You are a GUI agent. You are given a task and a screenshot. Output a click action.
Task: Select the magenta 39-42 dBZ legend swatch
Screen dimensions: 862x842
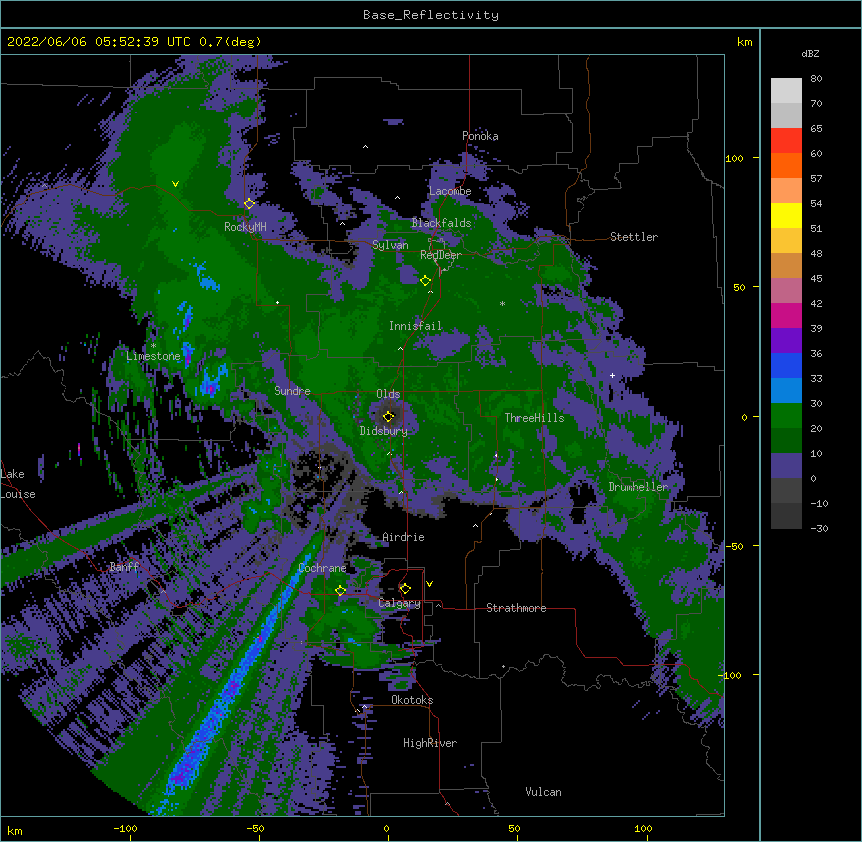(786, 315)
